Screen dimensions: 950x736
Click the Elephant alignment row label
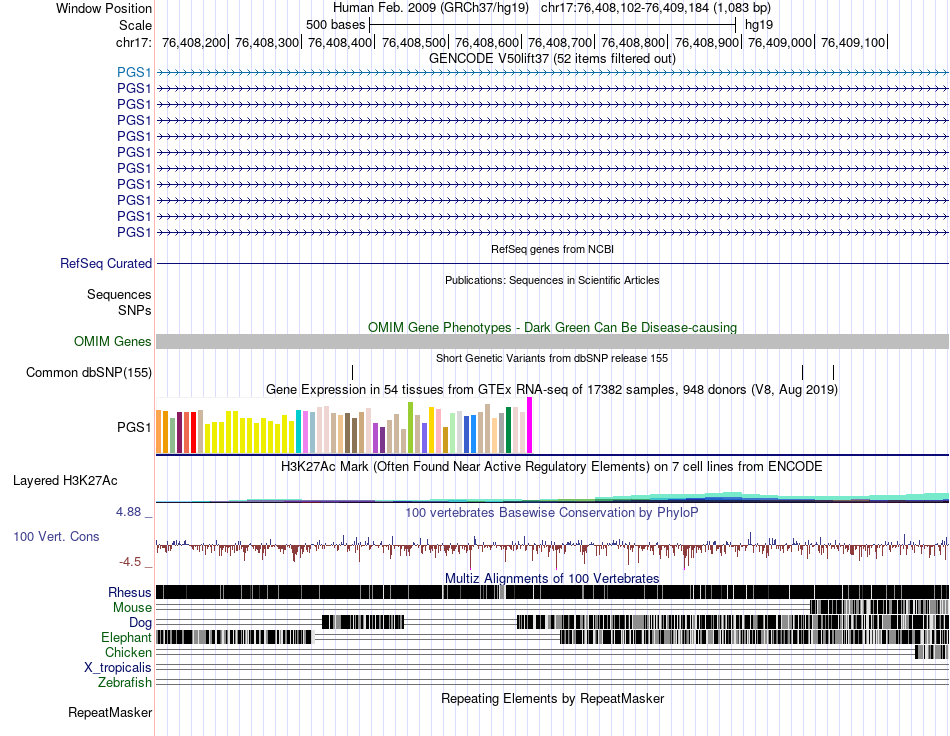(126, 637)
